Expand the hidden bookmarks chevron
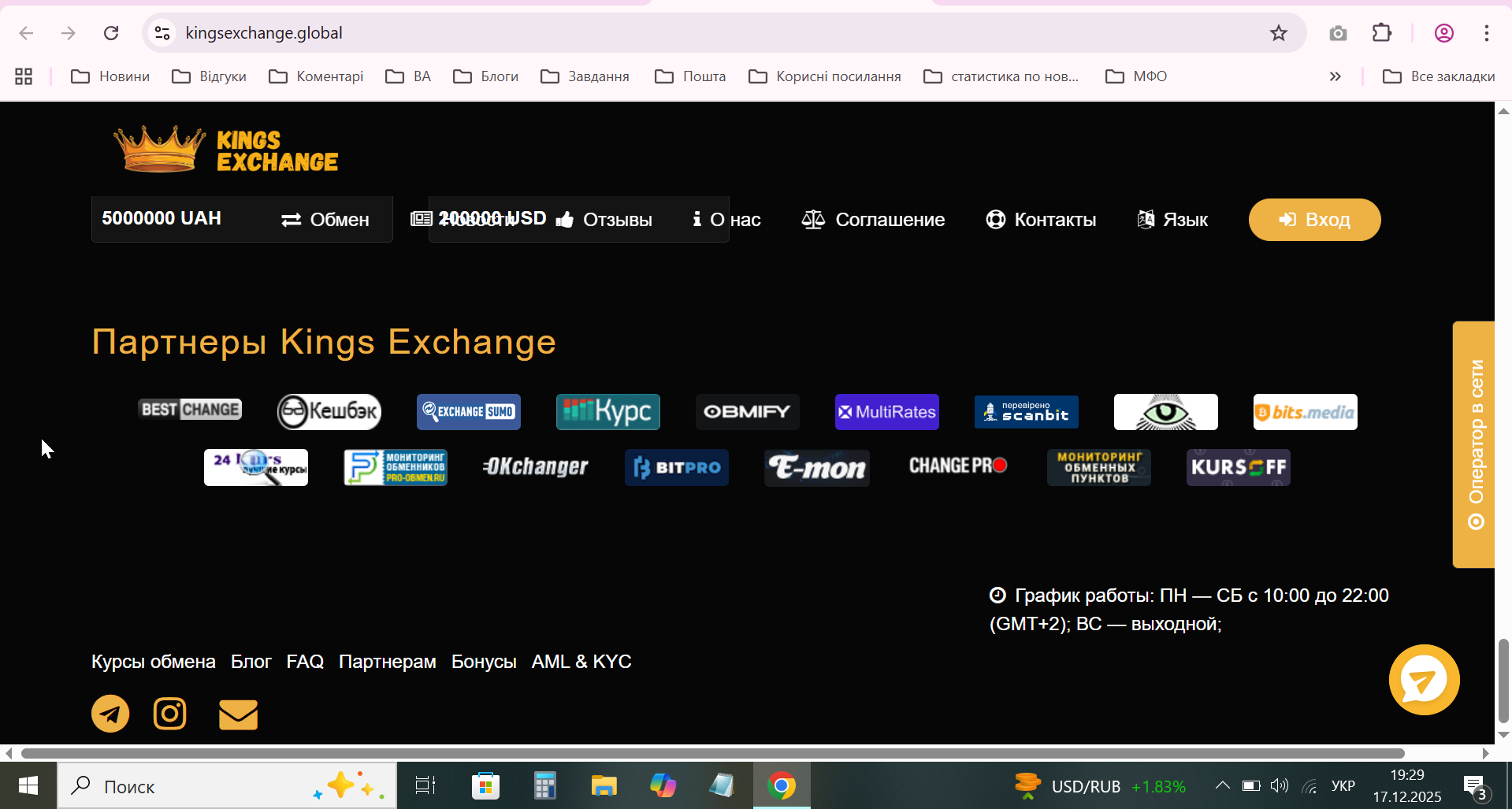 click(x=1335, y=76)
